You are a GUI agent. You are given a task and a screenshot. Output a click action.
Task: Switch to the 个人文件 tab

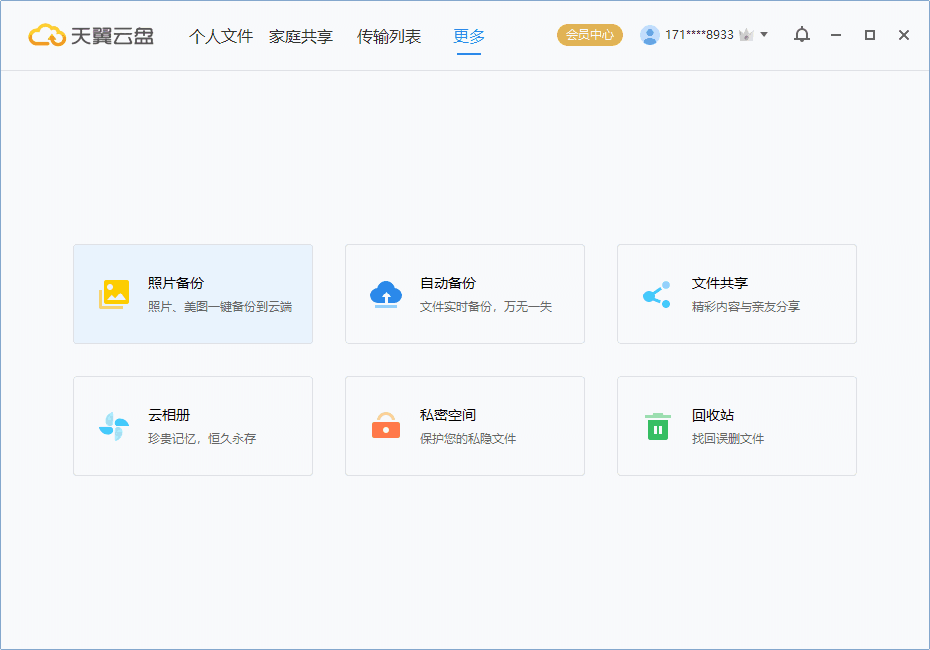[x=222, y=34]
